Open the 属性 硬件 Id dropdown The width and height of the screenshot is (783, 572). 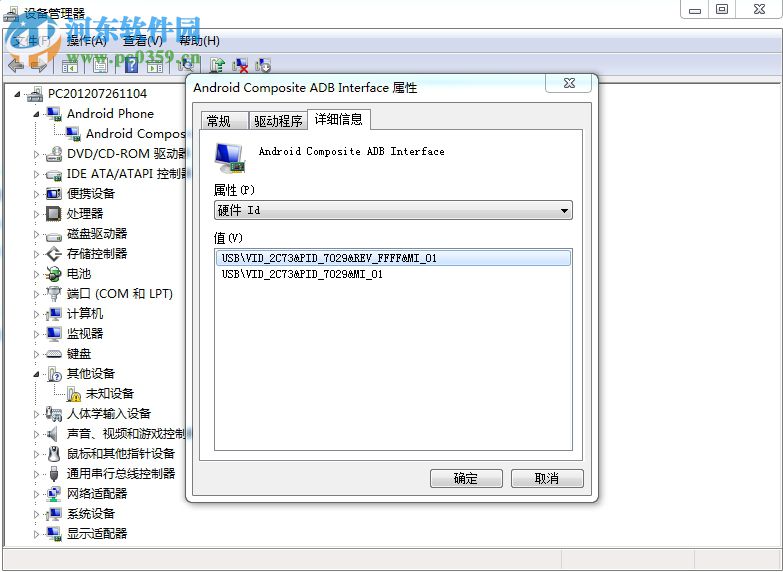393,210
